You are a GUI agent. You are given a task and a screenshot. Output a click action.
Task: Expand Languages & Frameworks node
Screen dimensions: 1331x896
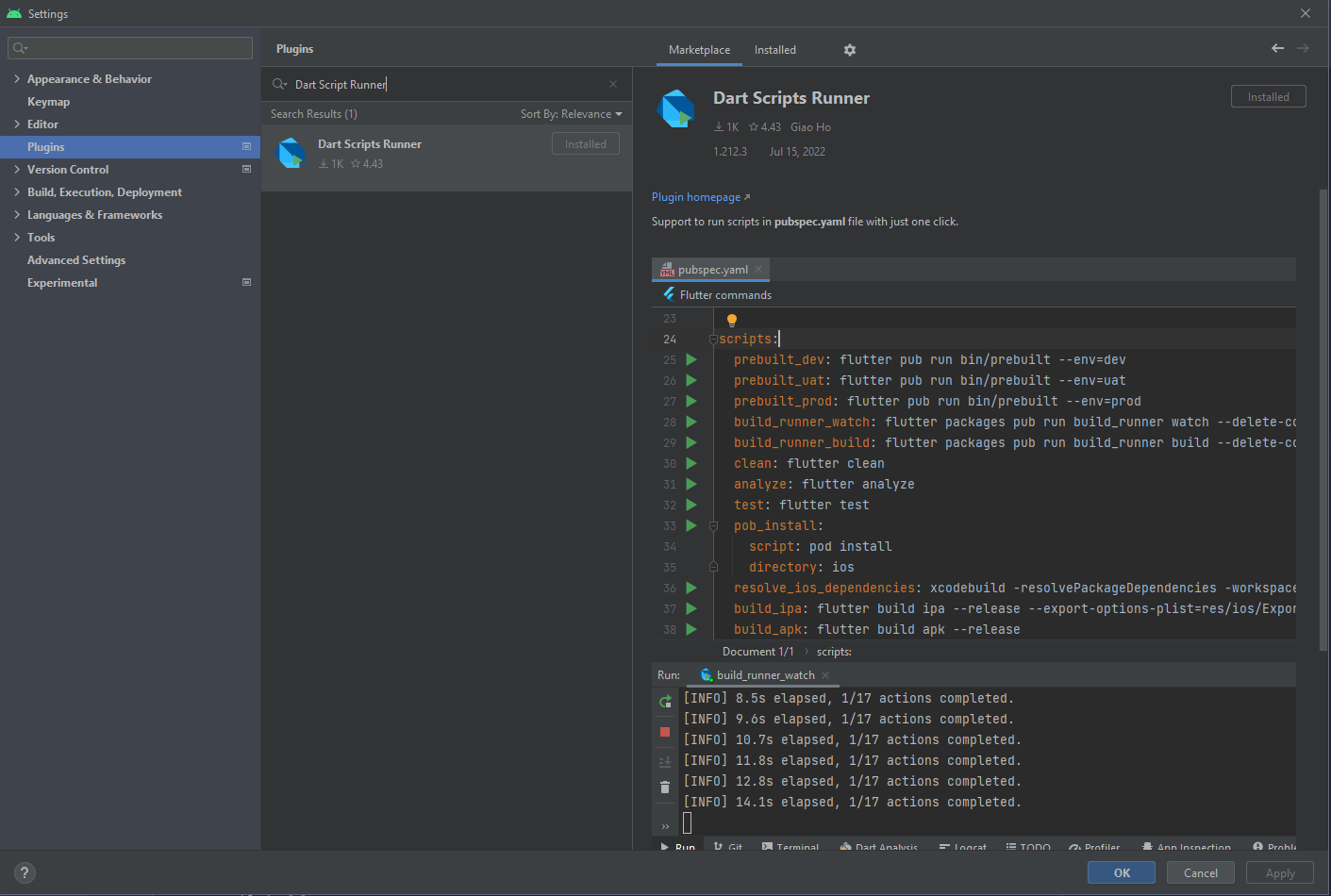[x=17, y=214]
